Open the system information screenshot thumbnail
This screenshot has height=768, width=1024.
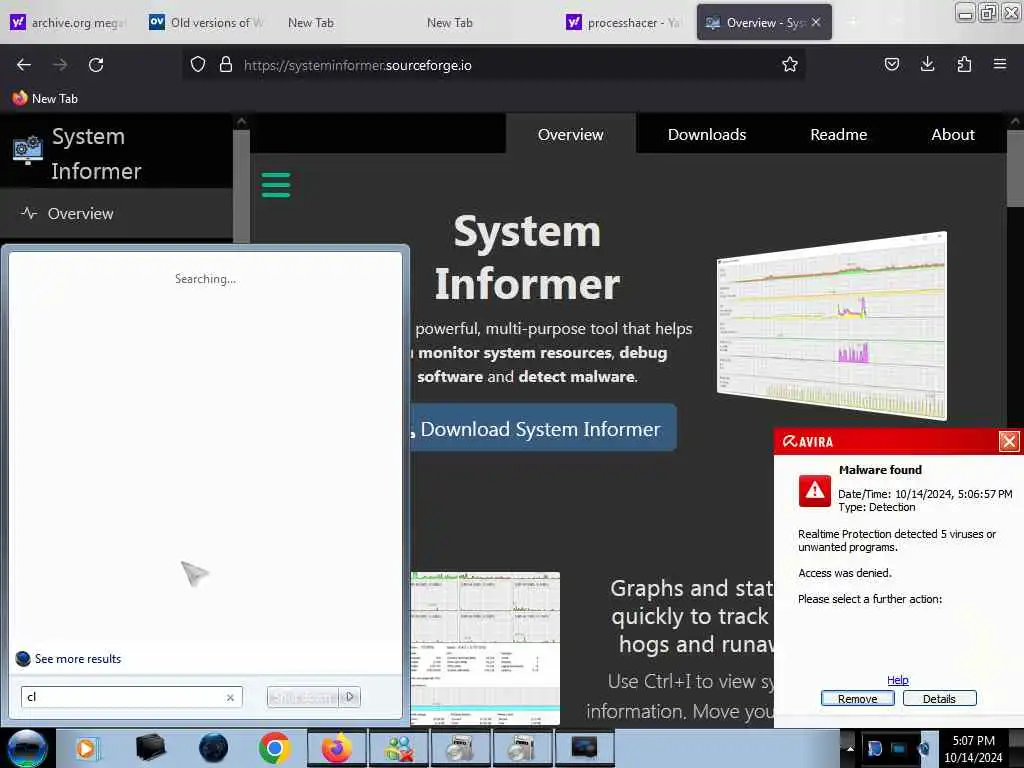point(485,648)
